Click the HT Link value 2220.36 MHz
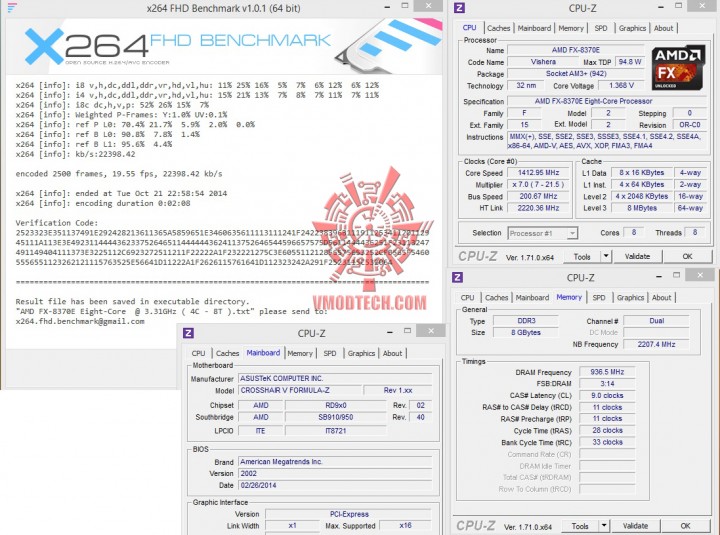 click(x=539, y=208)
